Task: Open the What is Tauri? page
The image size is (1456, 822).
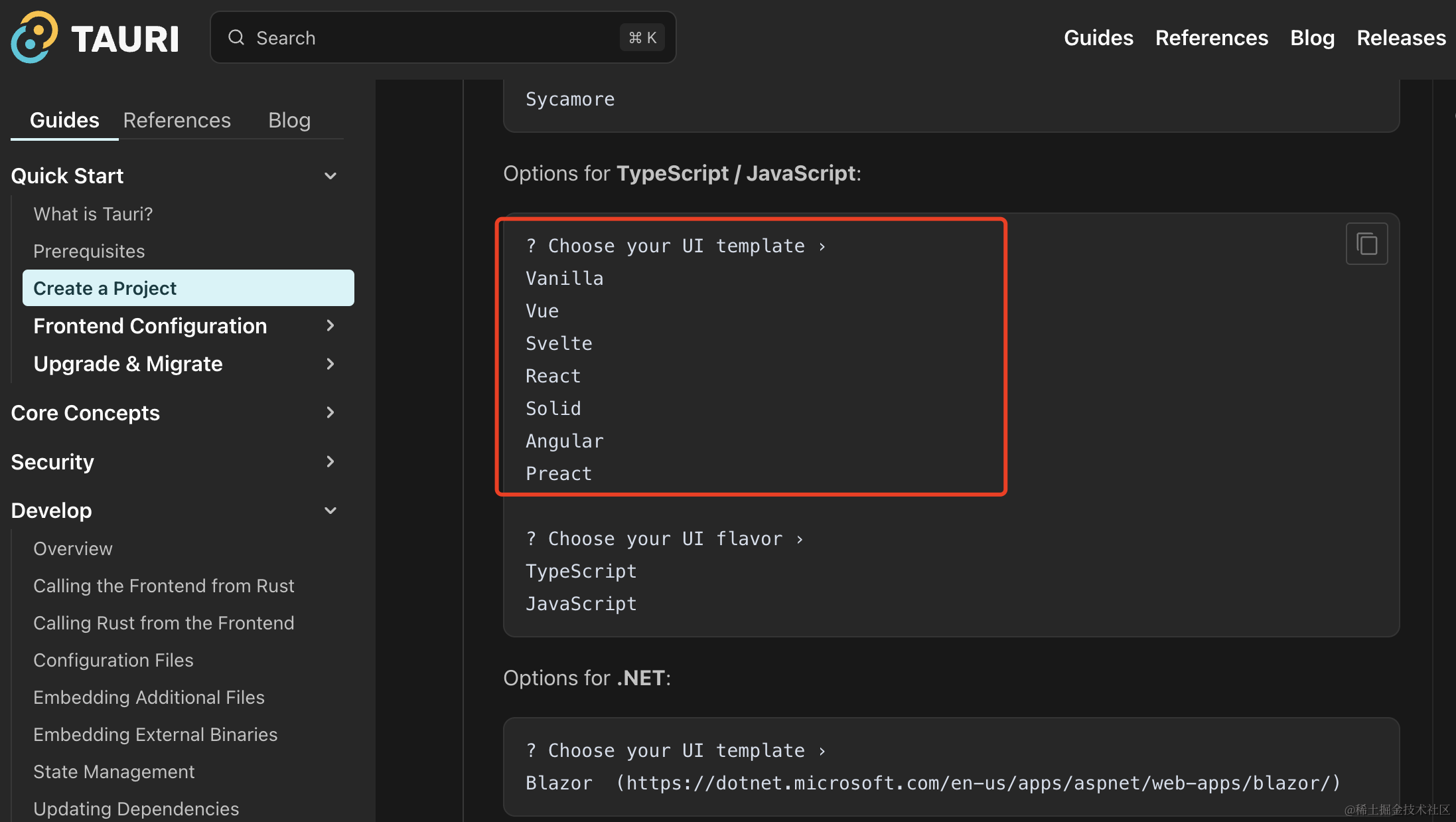Action: click(93, 214)
